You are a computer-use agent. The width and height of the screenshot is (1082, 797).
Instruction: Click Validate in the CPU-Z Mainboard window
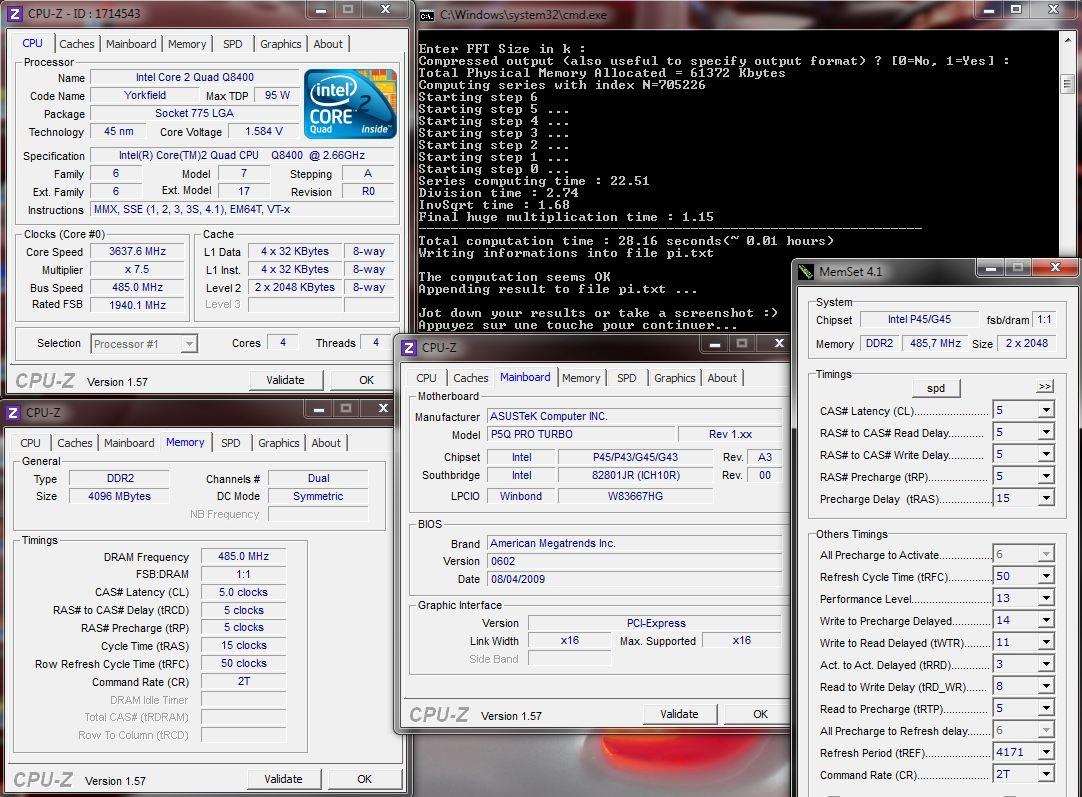(679, 714)
